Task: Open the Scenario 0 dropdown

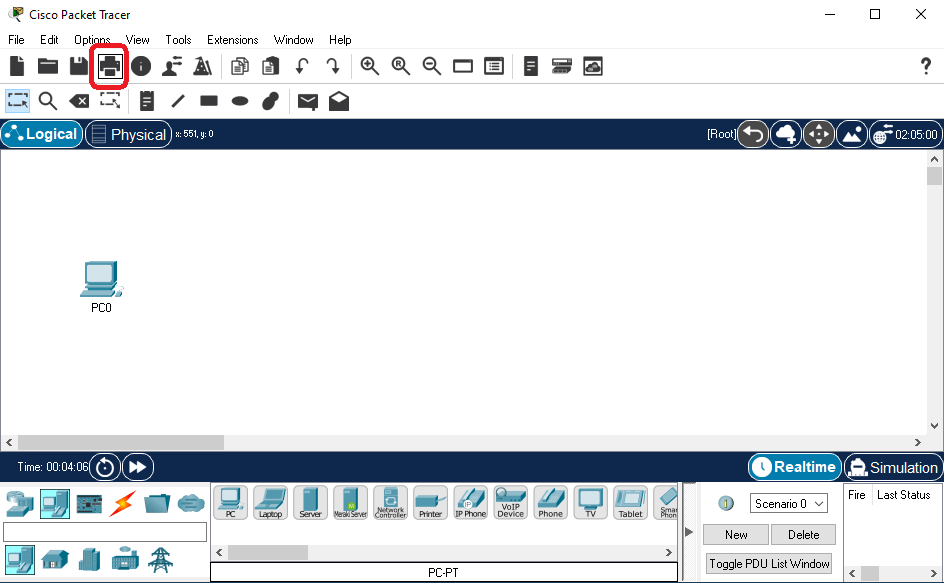Action: [788, 504]
